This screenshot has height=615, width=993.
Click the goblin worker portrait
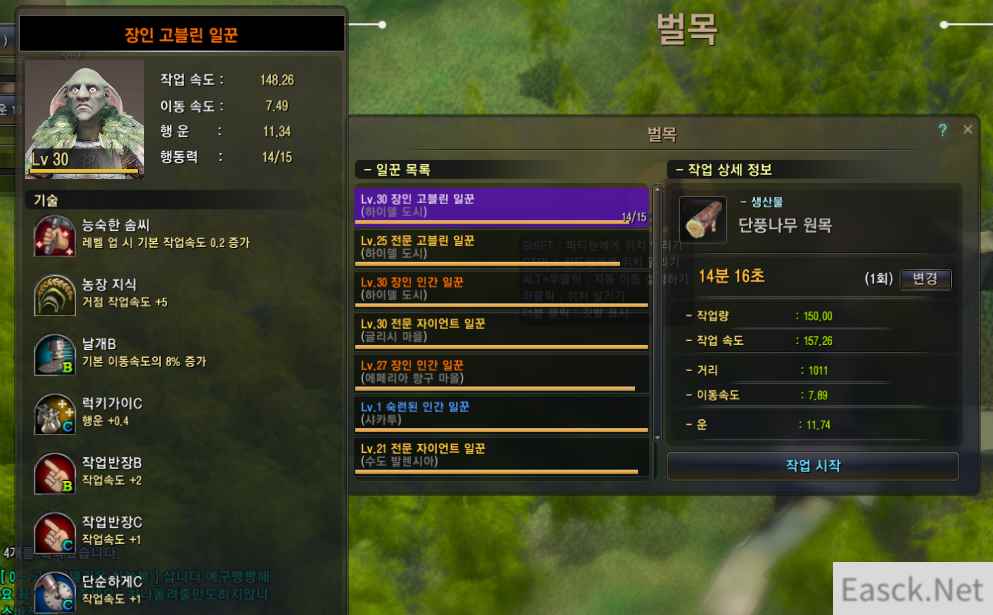(85, 119)
